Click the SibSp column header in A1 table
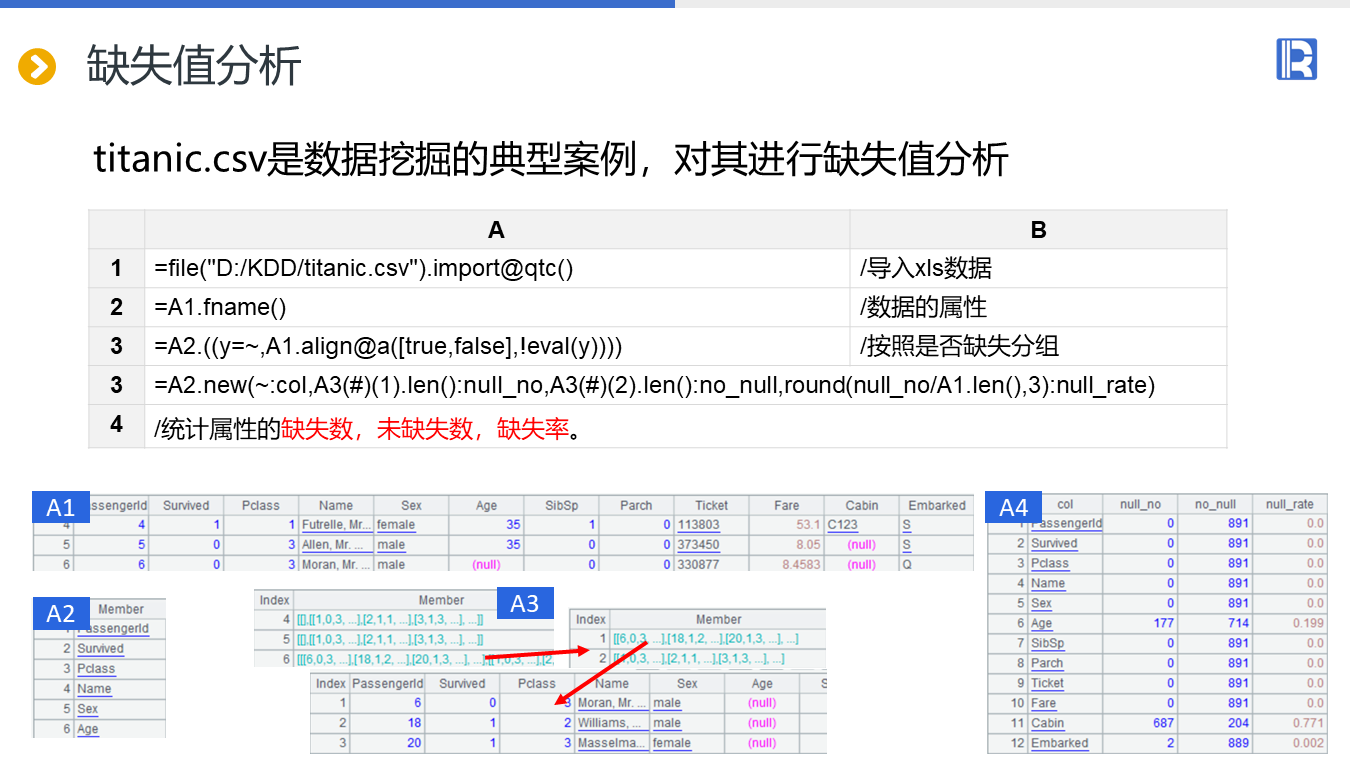Image resolution: width=1350 pixels, height=759 pixels. [x=561, y=505]
